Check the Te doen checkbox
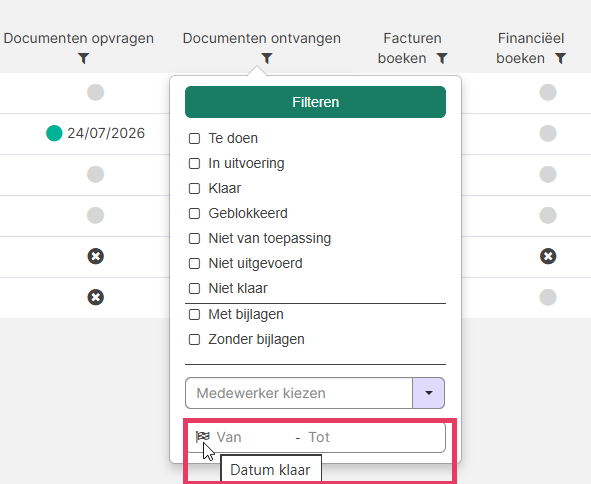The image size is (591, 484). click(x=194, y=139)
